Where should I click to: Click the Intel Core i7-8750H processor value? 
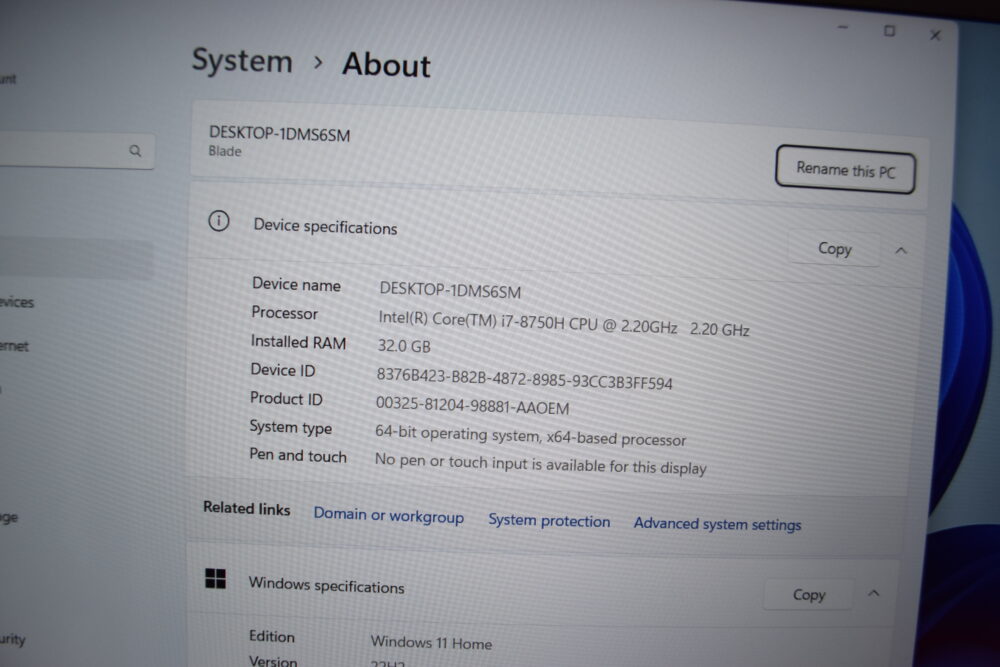(564, 323)
